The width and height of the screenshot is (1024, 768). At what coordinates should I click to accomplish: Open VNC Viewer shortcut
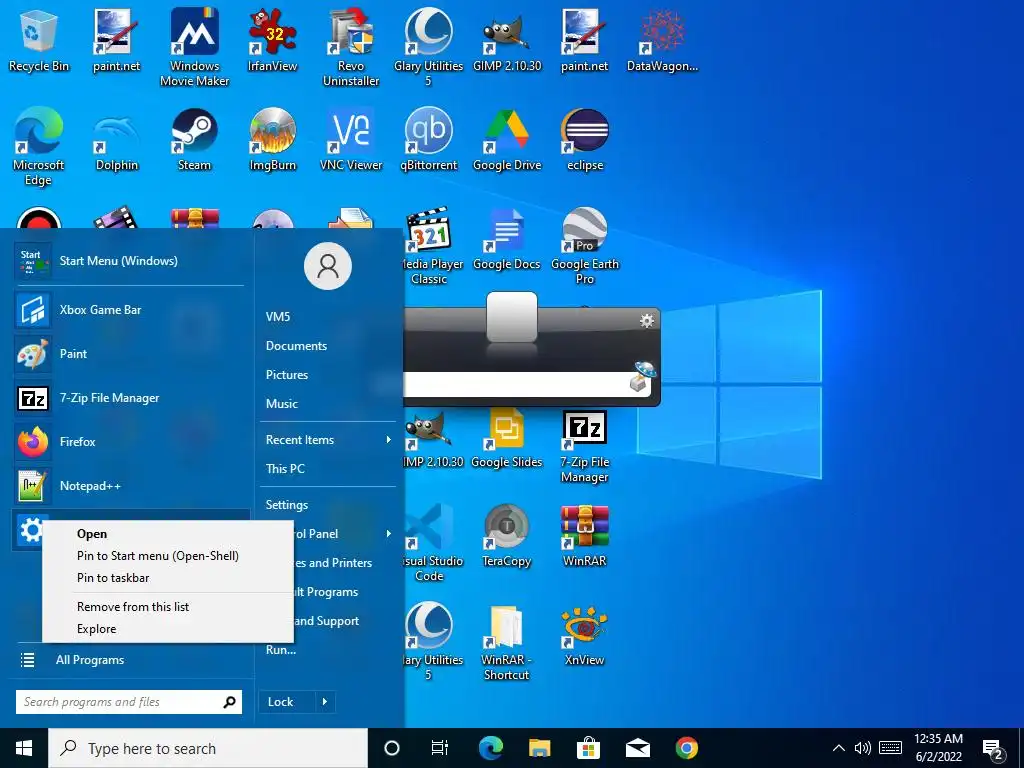(x=351, y=140)
